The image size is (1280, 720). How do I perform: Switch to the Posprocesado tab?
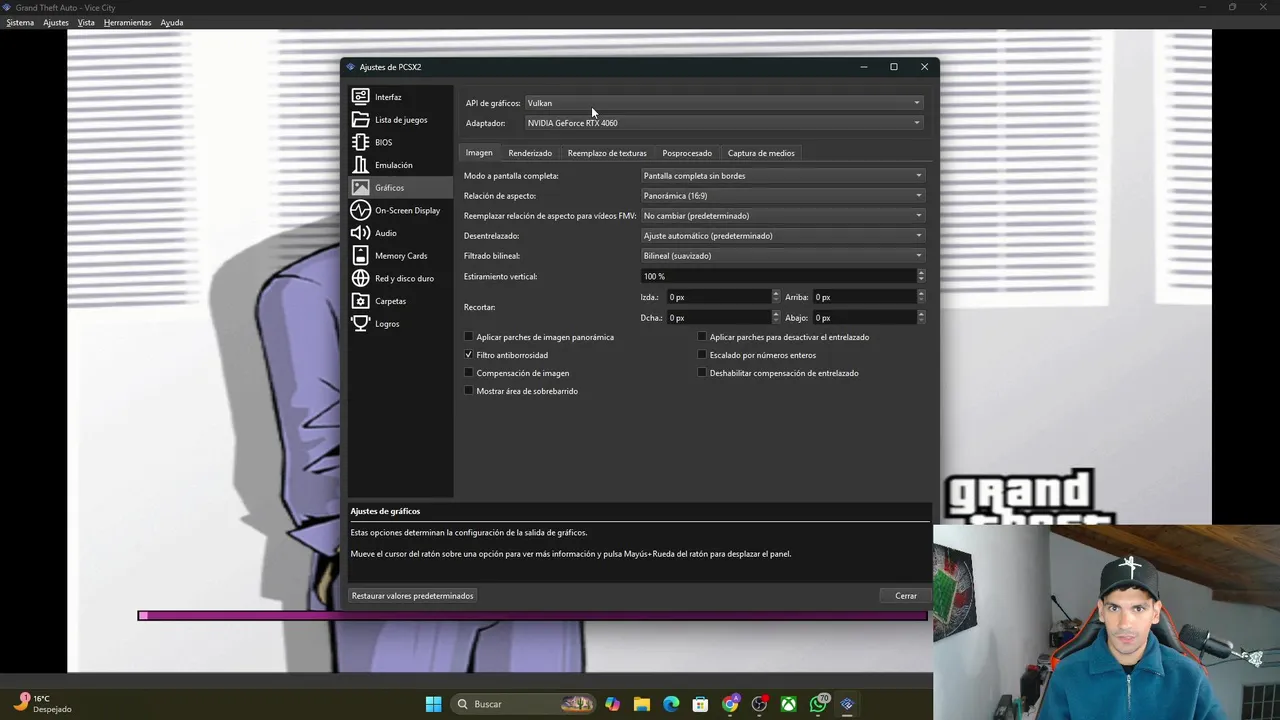(687, 153)
